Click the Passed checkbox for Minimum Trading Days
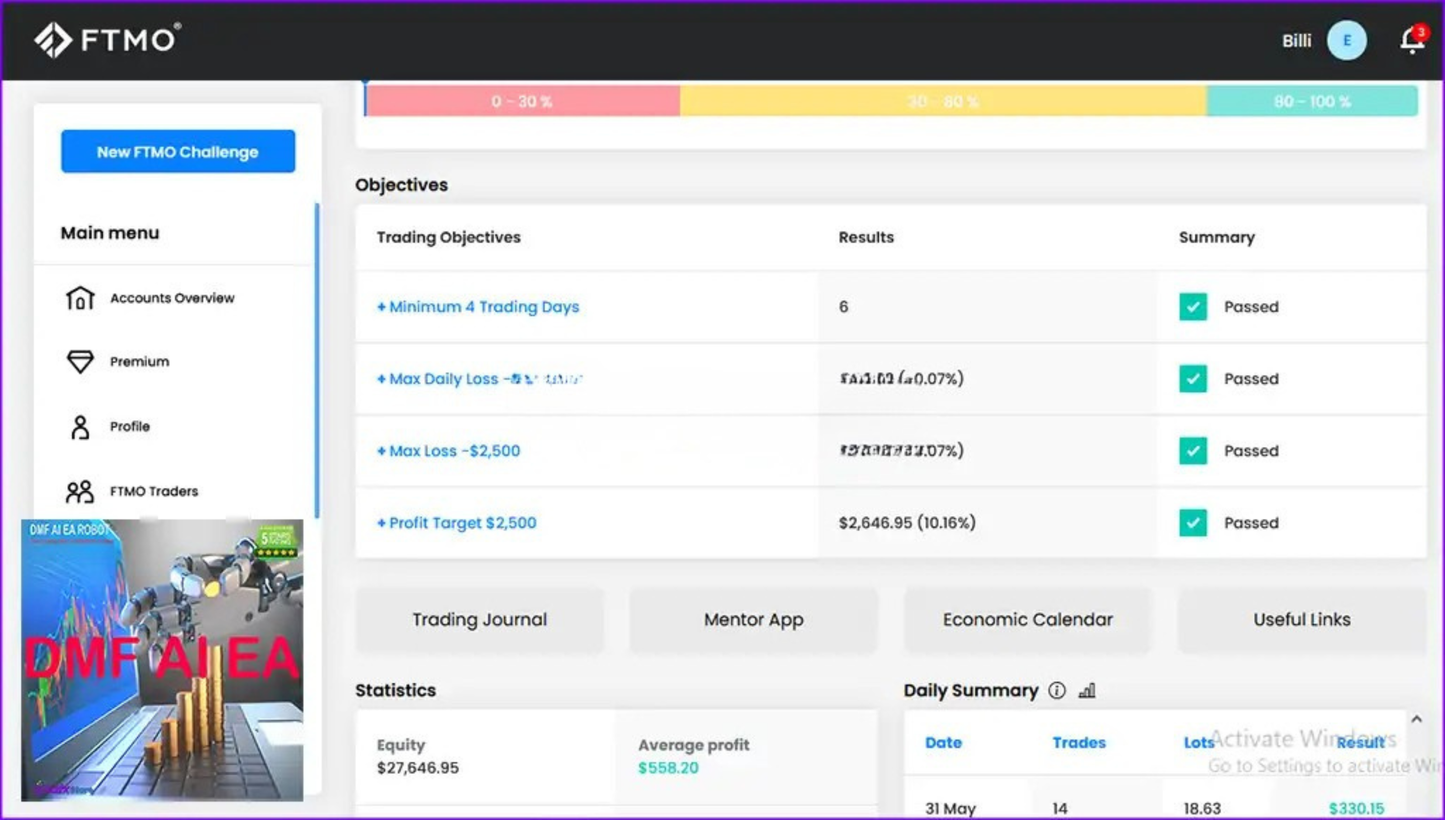The height and width of the screenshot is (820, 1445). tap(1193, 307)
